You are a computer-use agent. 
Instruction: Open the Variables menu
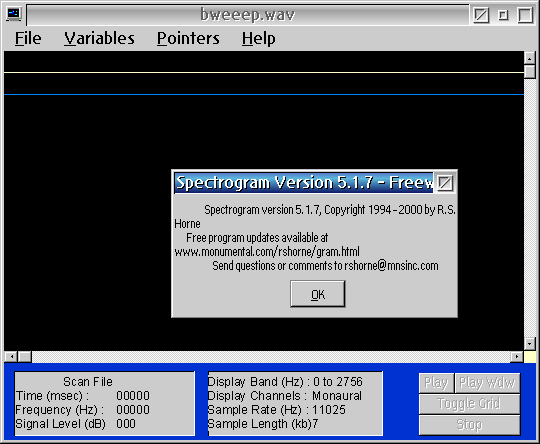point(99,38)
